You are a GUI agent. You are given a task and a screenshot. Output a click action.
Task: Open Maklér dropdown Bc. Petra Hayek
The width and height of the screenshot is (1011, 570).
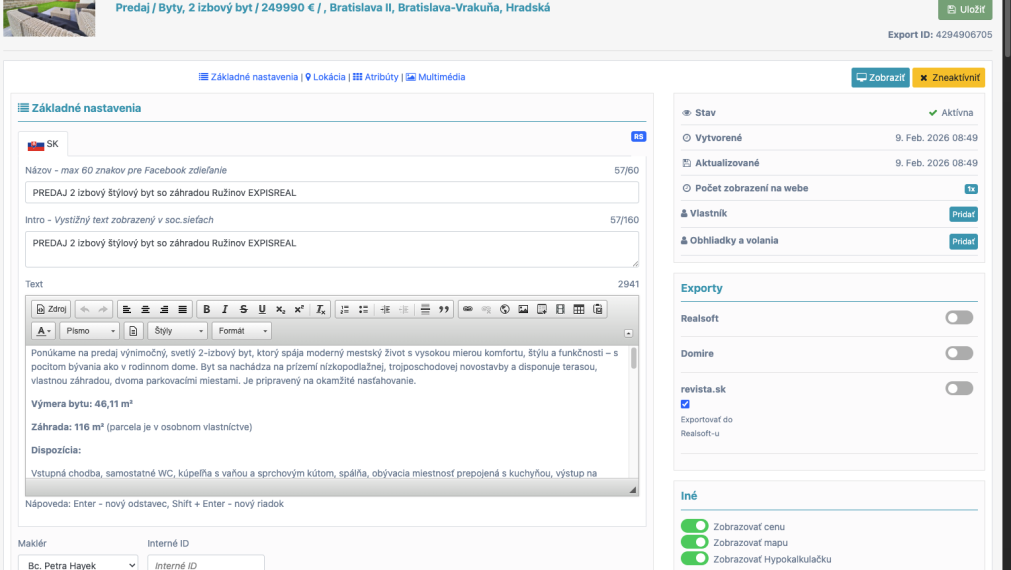coord(78,564)
